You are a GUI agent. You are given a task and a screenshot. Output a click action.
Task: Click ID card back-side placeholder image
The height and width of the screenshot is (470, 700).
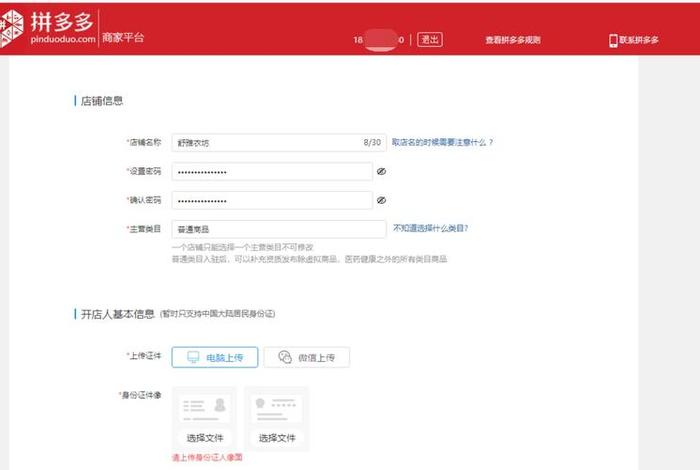coord(277,408)
